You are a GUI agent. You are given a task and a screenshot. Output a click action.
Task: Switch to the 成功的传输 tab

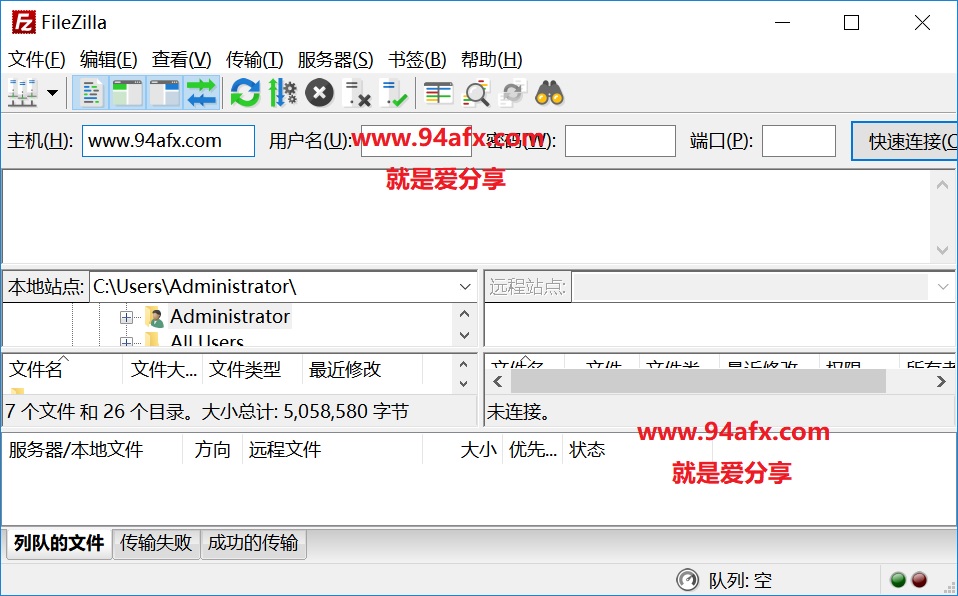click(x=253, y=543)
